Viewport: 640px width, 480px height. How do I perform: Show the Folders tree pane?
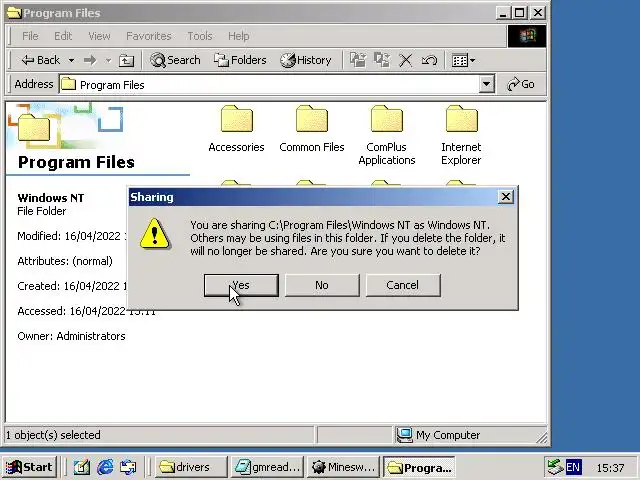coord(240,60)
